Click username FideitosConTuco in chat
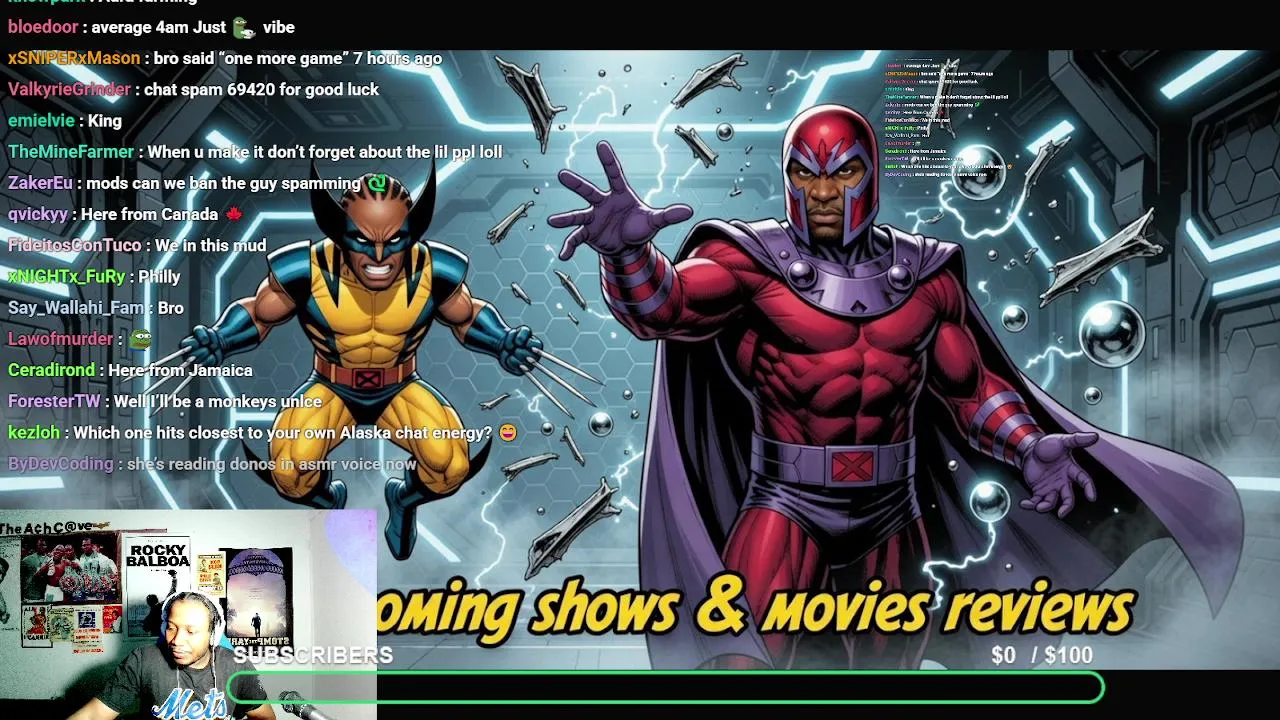The height and width of the screenshot is (720, 1280). 75,245
